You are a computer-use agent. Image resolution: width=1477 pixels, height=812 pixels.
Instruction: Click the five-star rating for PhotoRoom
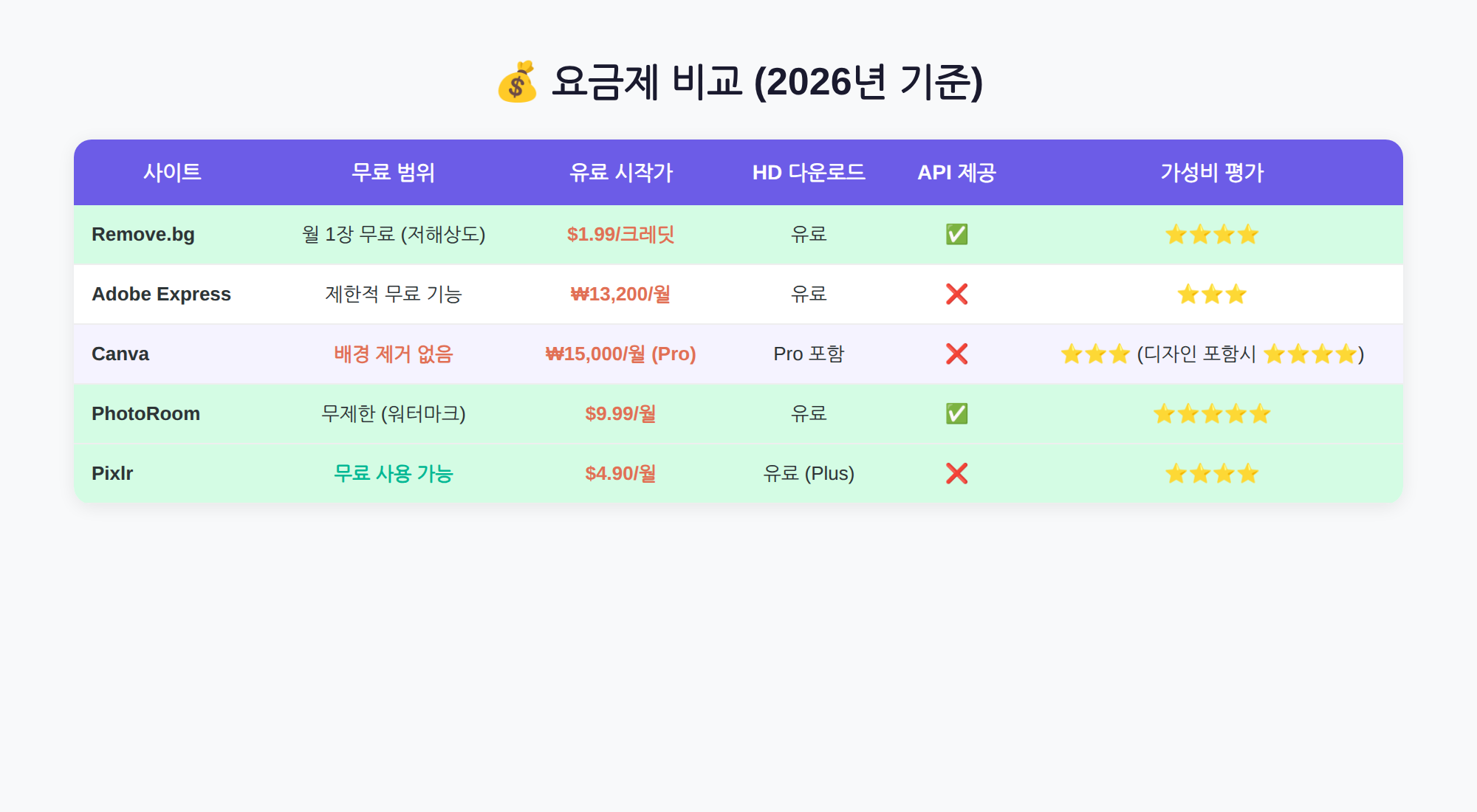click(1212, 413)
